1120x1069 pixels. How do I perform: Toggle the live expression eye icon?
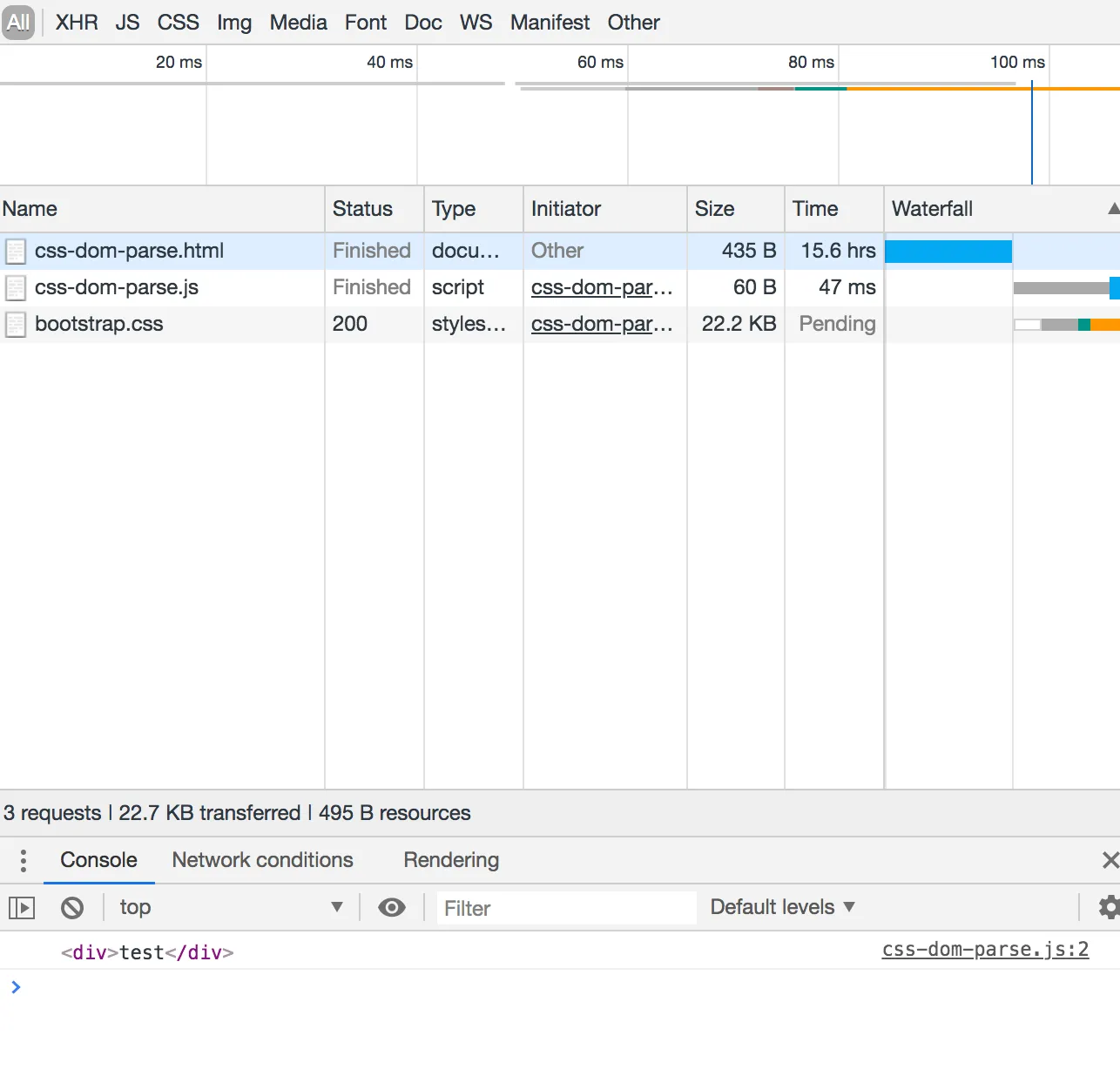click(392, 908)
